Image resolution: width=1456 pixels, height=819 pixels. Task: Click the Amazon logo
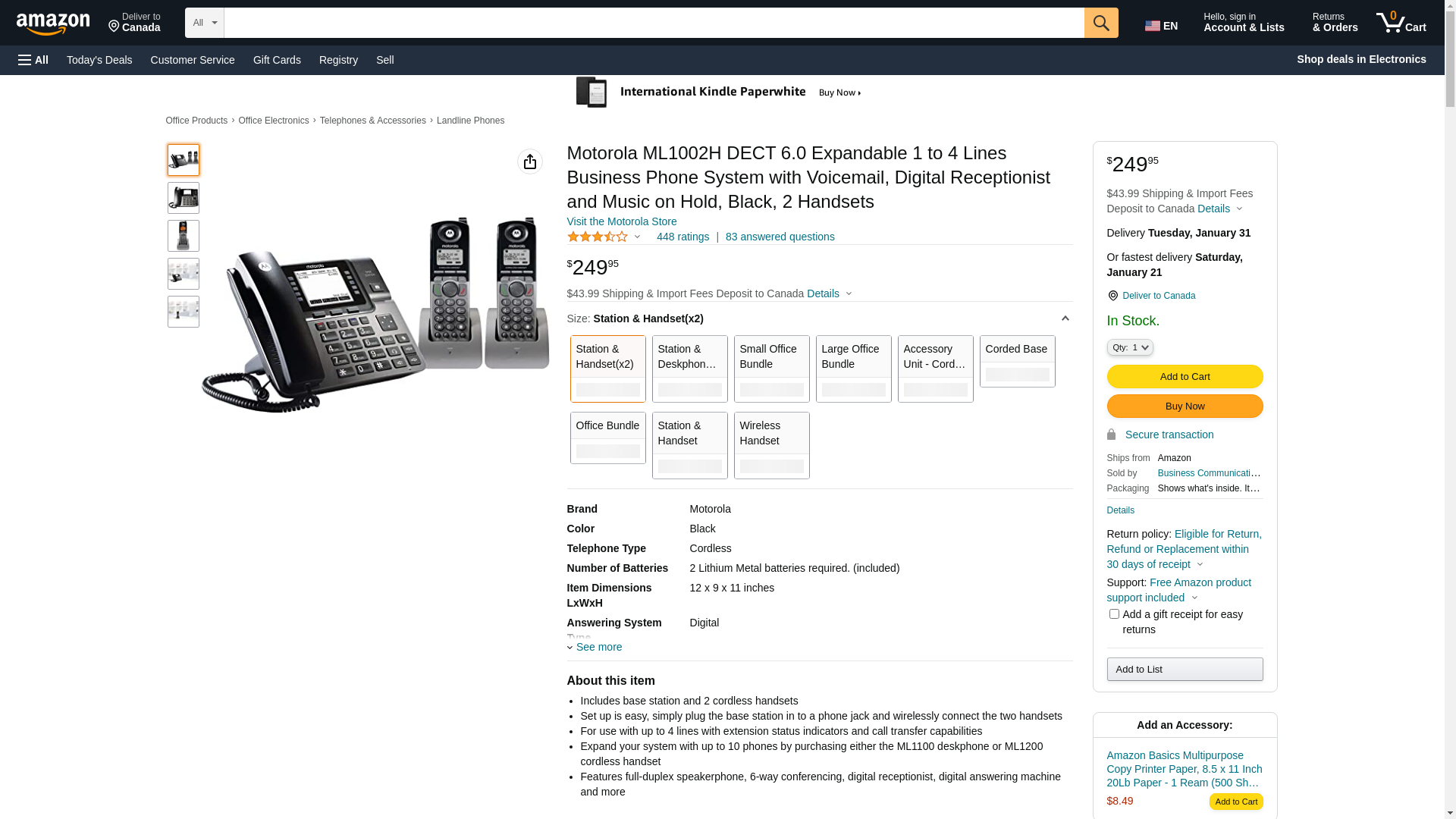tap(53, 24)
